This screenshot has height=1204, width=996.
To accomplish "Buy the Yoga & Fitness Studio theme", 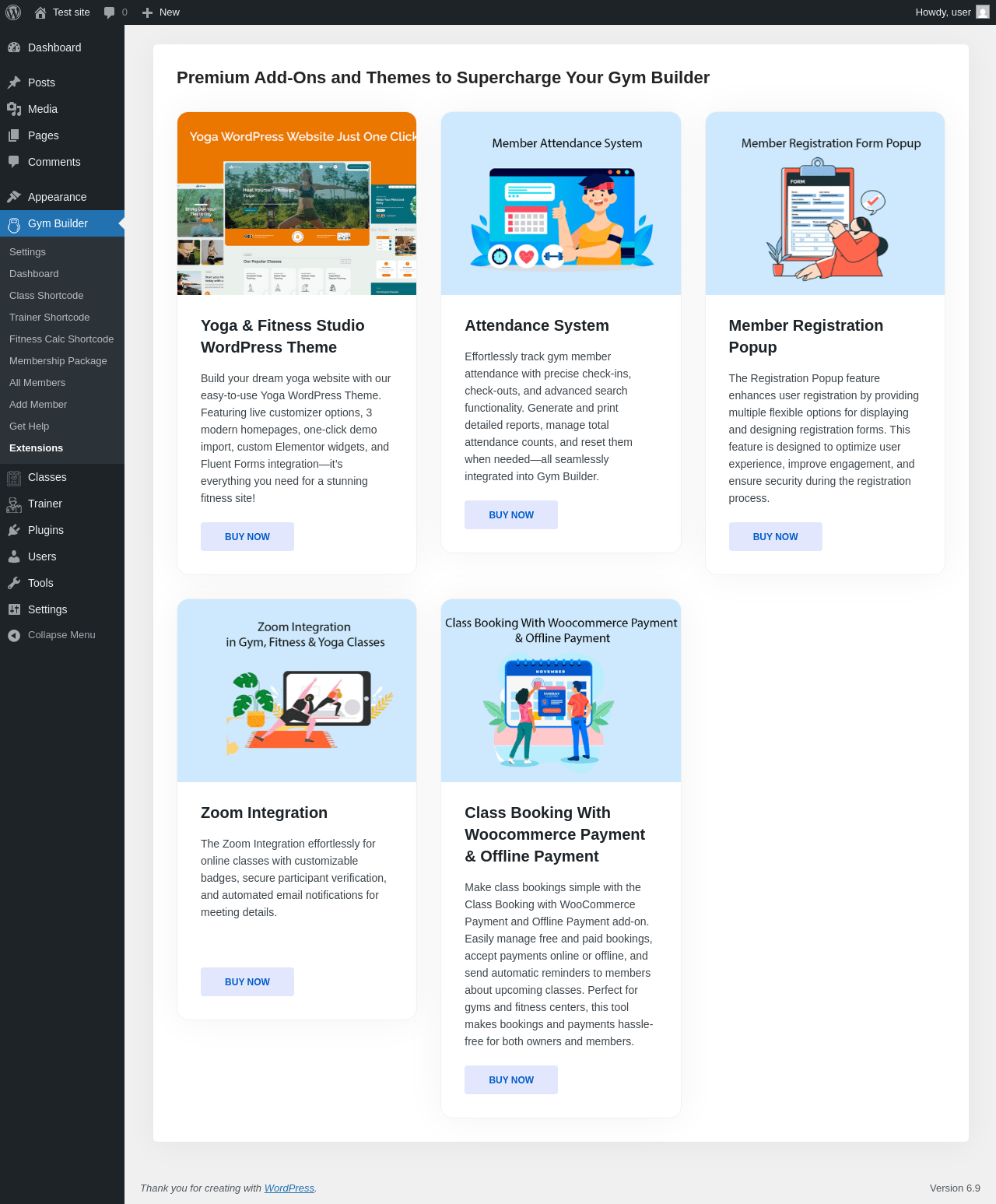I will pyautogui.click(x=247, y=537).
